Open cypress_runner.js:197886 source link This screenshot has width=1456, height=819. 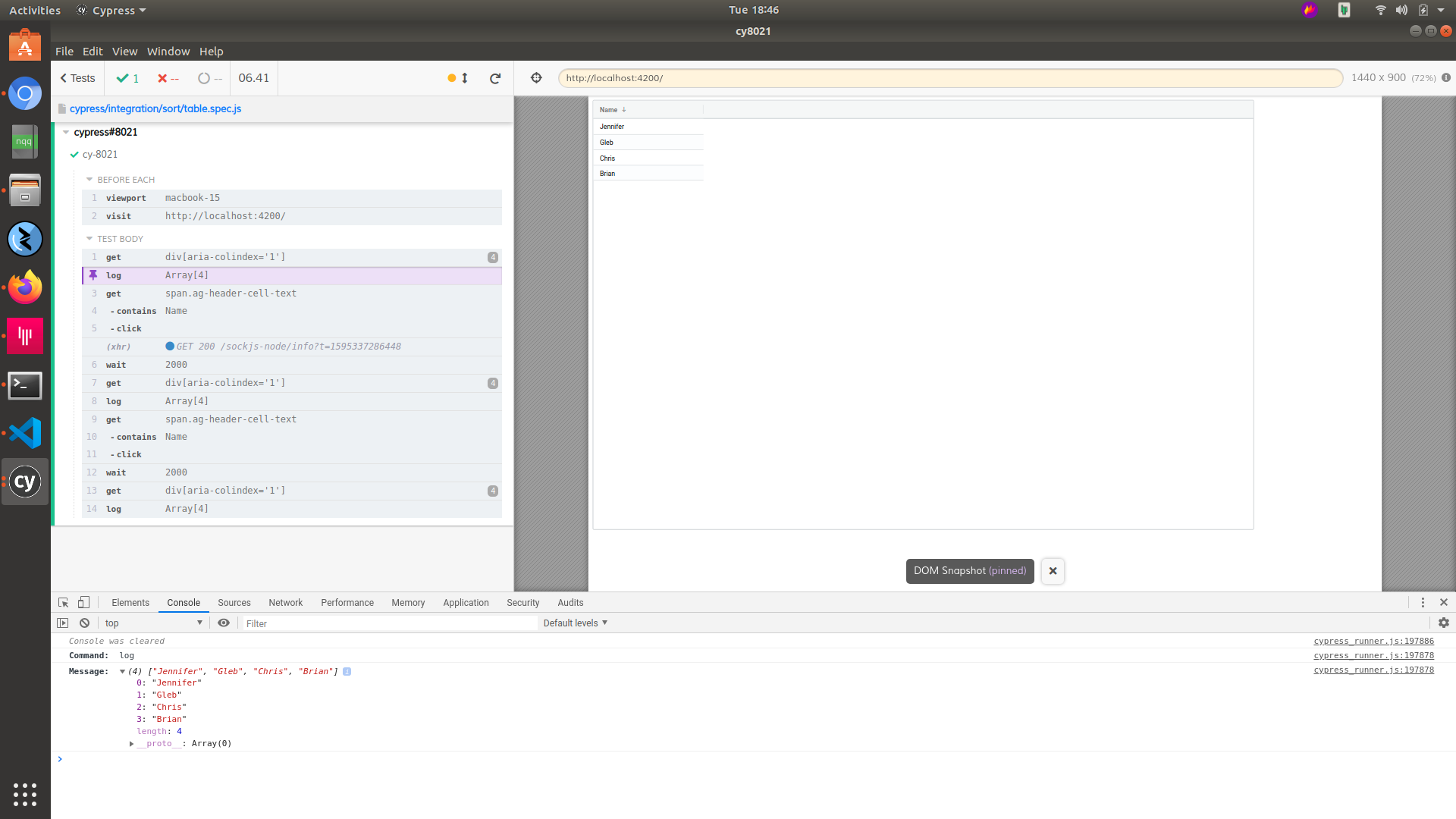coord(1373,641)
